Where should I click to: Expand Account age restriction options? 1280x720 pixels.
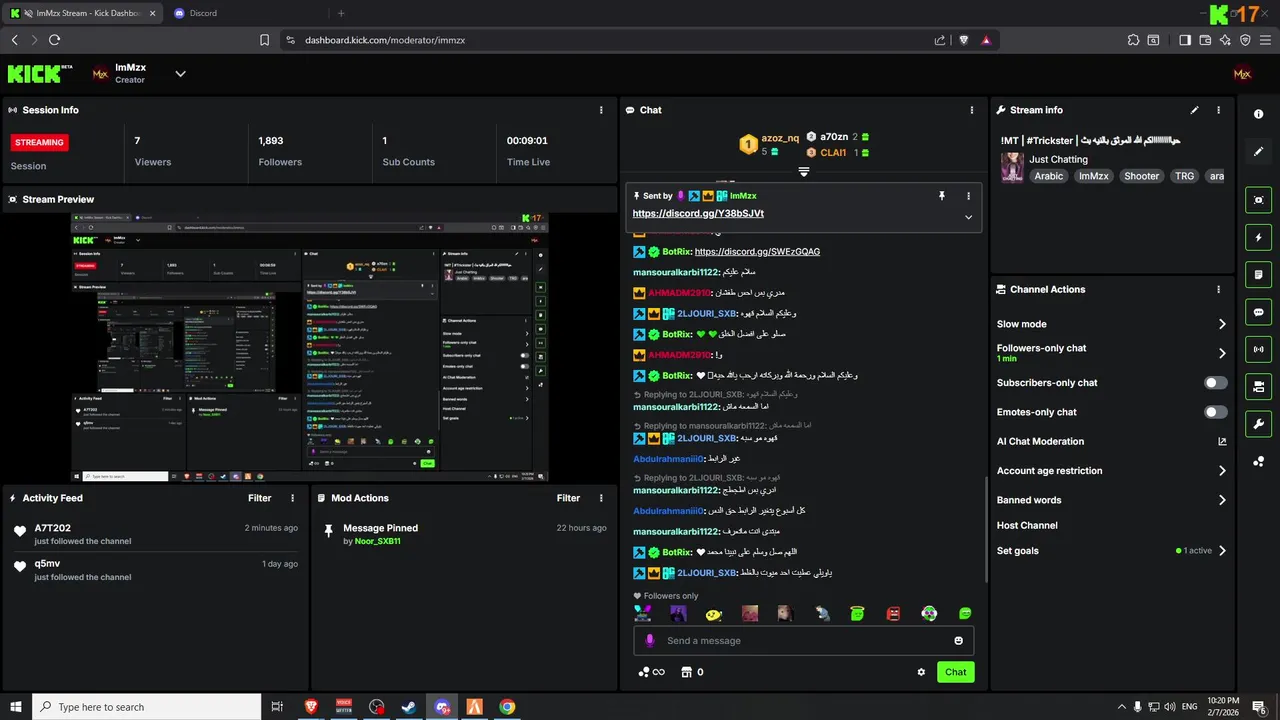click(x=1221, y=471)
